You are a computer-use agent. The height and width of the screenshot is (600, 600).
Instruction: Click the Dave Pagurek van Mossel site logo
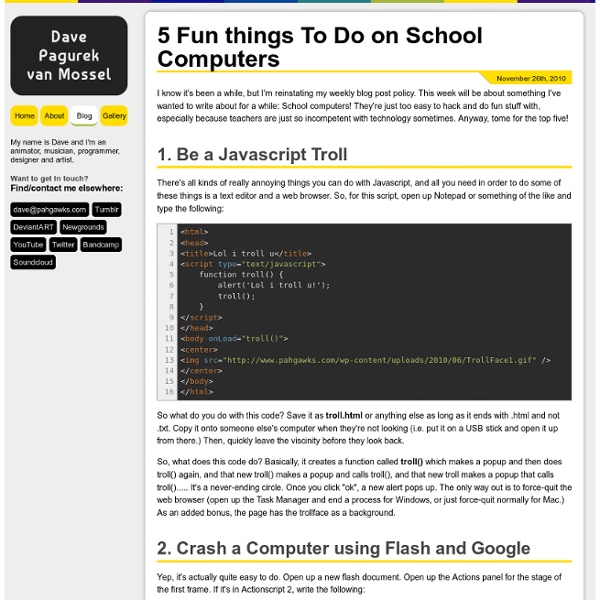point(69,55)
